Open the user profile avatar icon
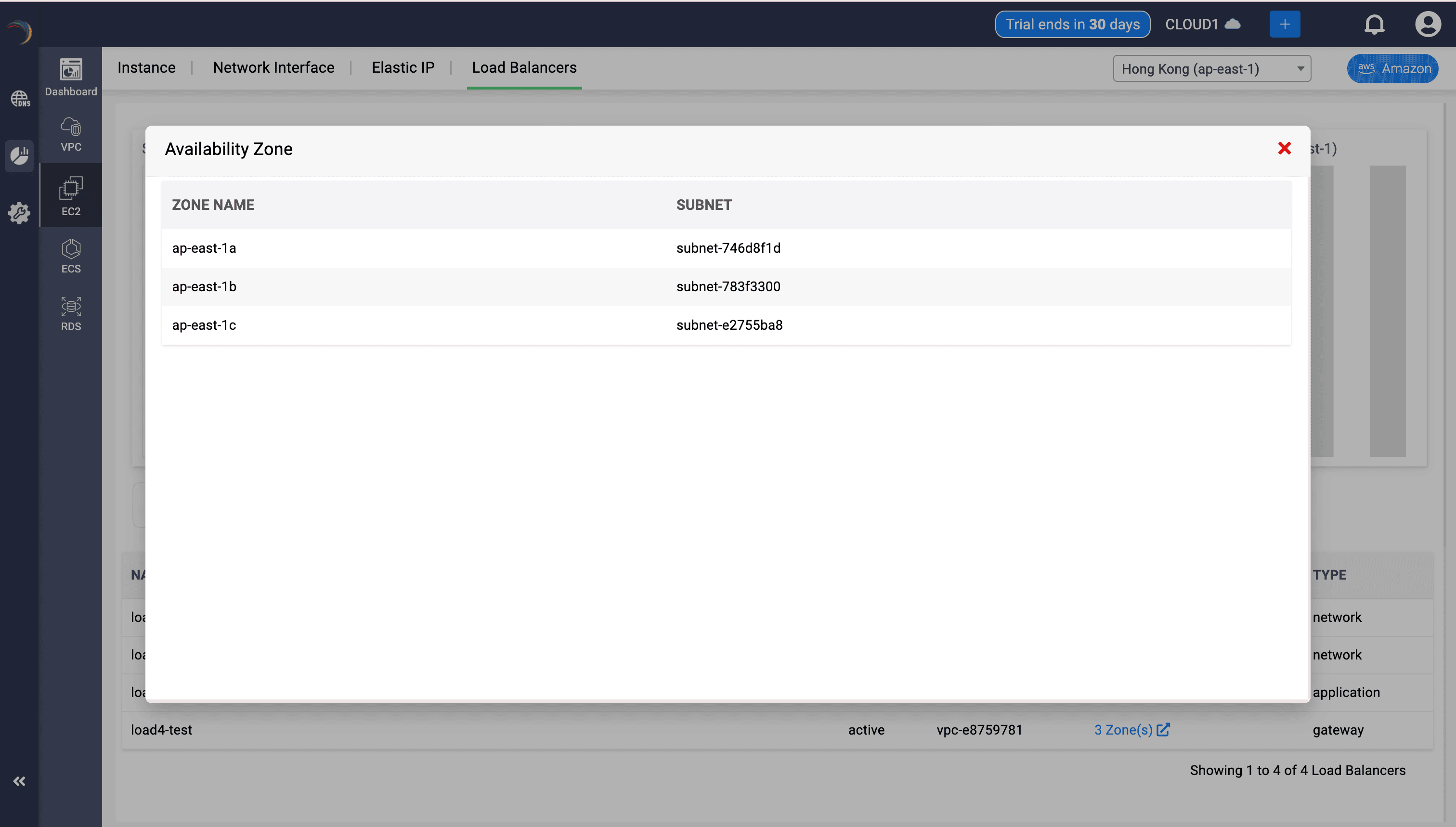1456x827 pixels. point(1428,25)
